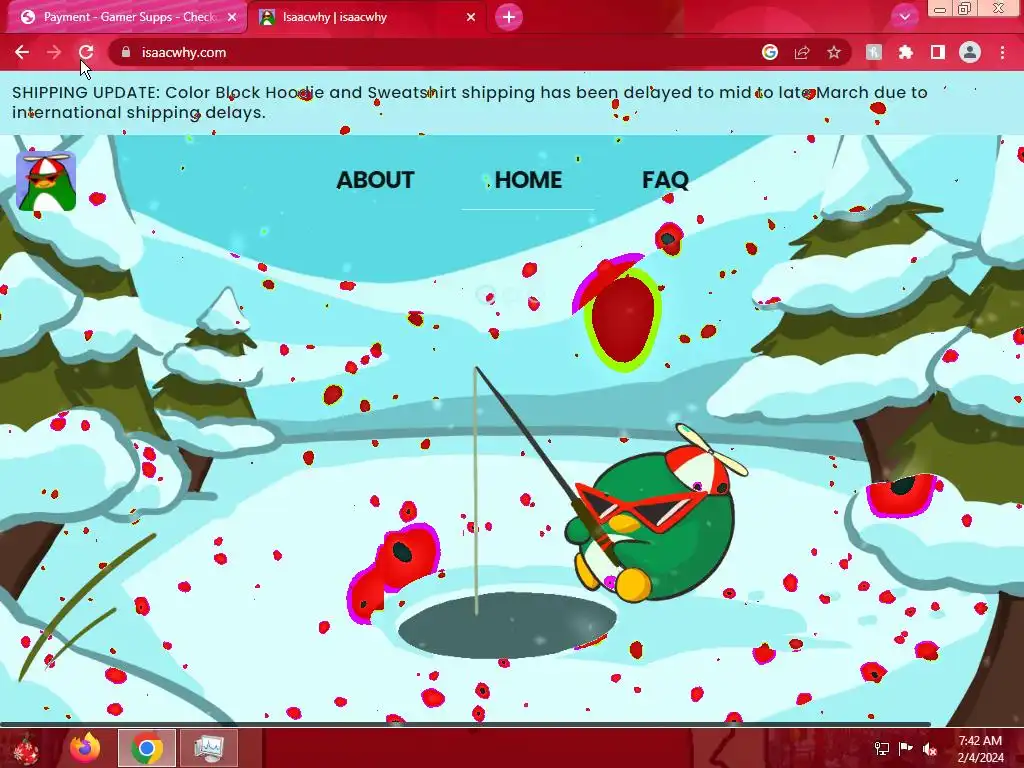
Task: Reload the isaacwhy.com page
Action: (86, 52)
